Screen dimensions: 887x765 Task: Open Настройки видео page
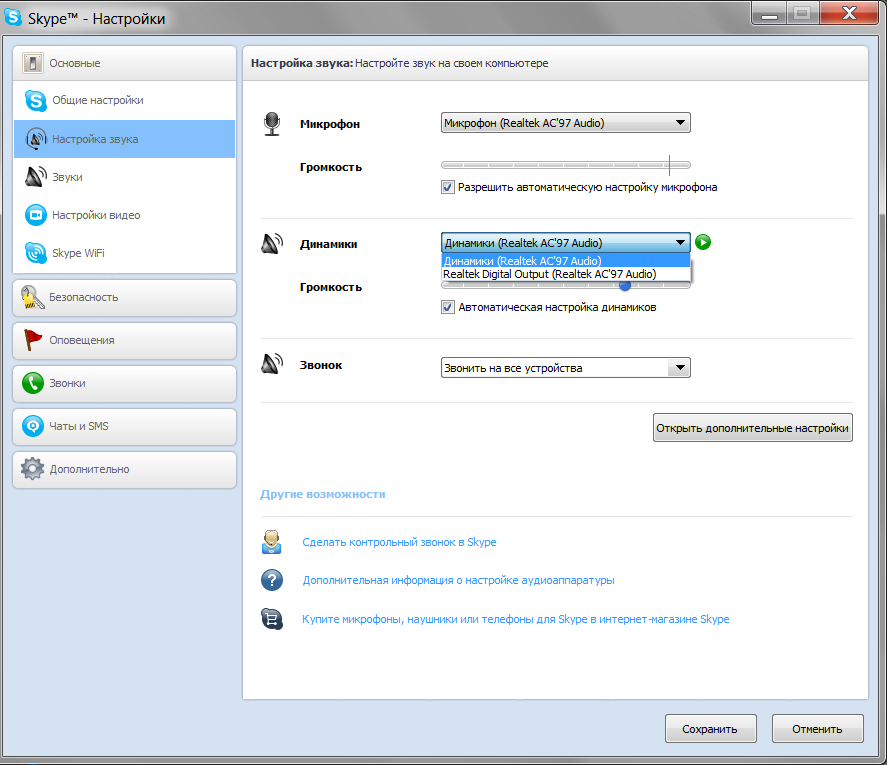tap(124, 215)
